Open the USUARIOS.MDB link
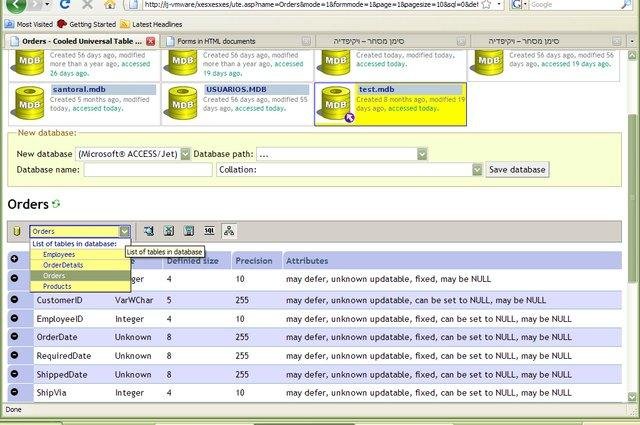The image size is (640, 425). click(236, 89)
